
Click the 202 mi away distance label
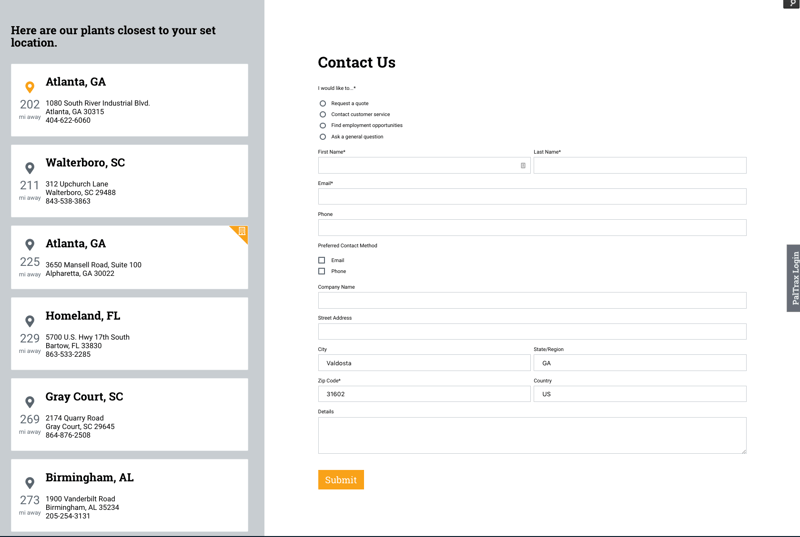(x=30, y=109)
